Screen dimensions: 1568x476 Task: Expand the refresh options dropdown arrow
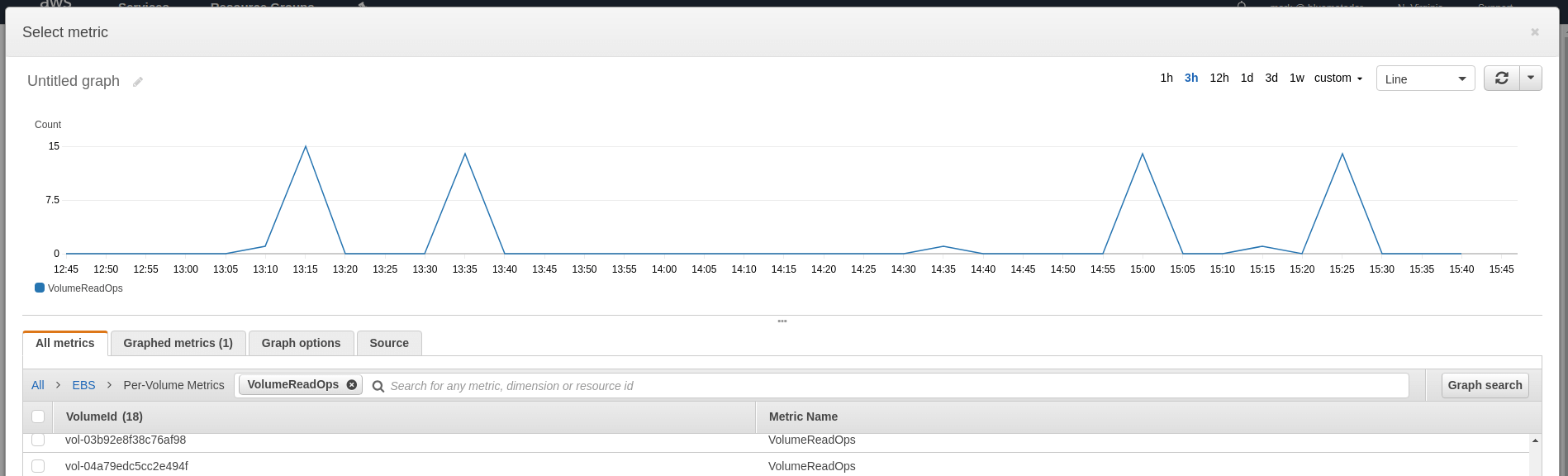(1531, 78)
